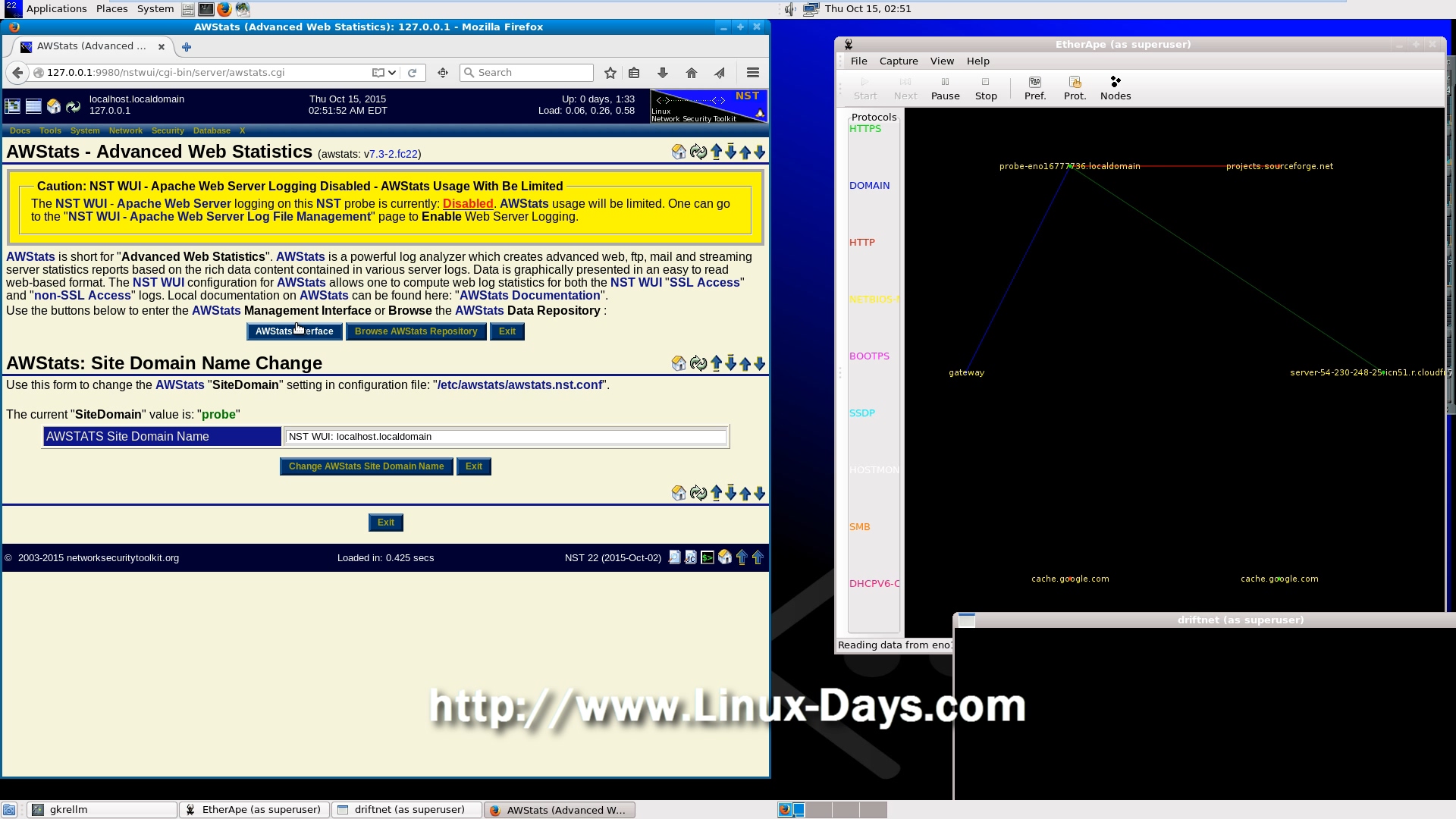
Task: Open the Database NST menu
Action: click(212, 131)
